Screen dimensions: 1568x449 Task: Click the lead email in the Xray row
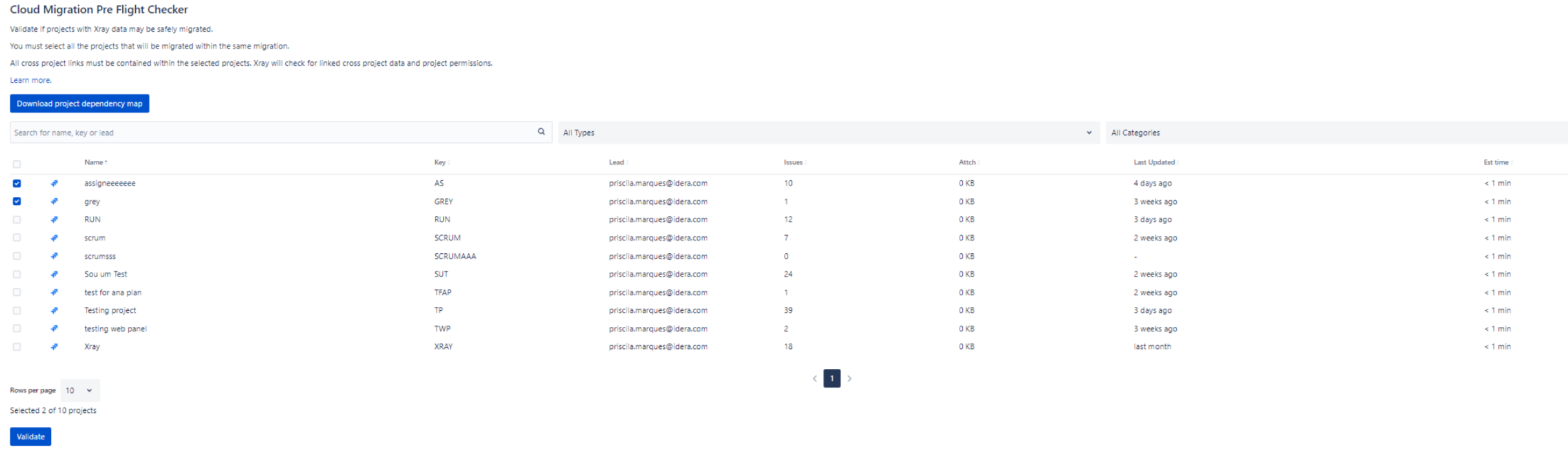658,346
